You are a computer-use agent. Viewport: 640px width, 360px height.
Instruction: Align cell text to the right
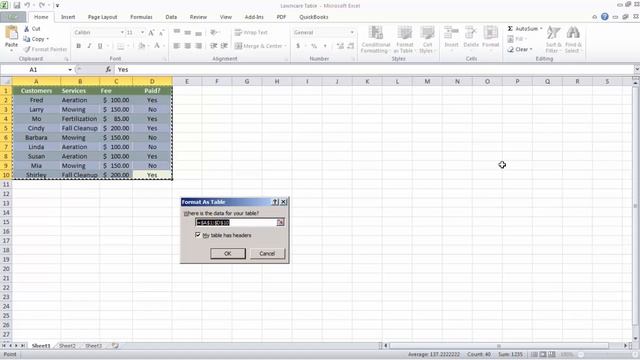pyautogui.click(x=198, y=46)
